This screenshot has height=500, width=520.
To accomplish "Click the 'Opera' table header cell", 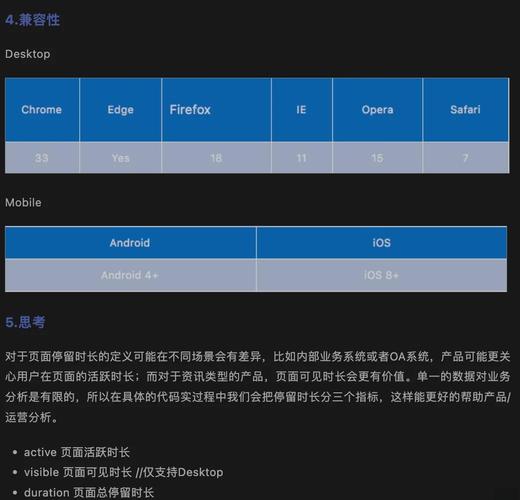I will [377, 110].
